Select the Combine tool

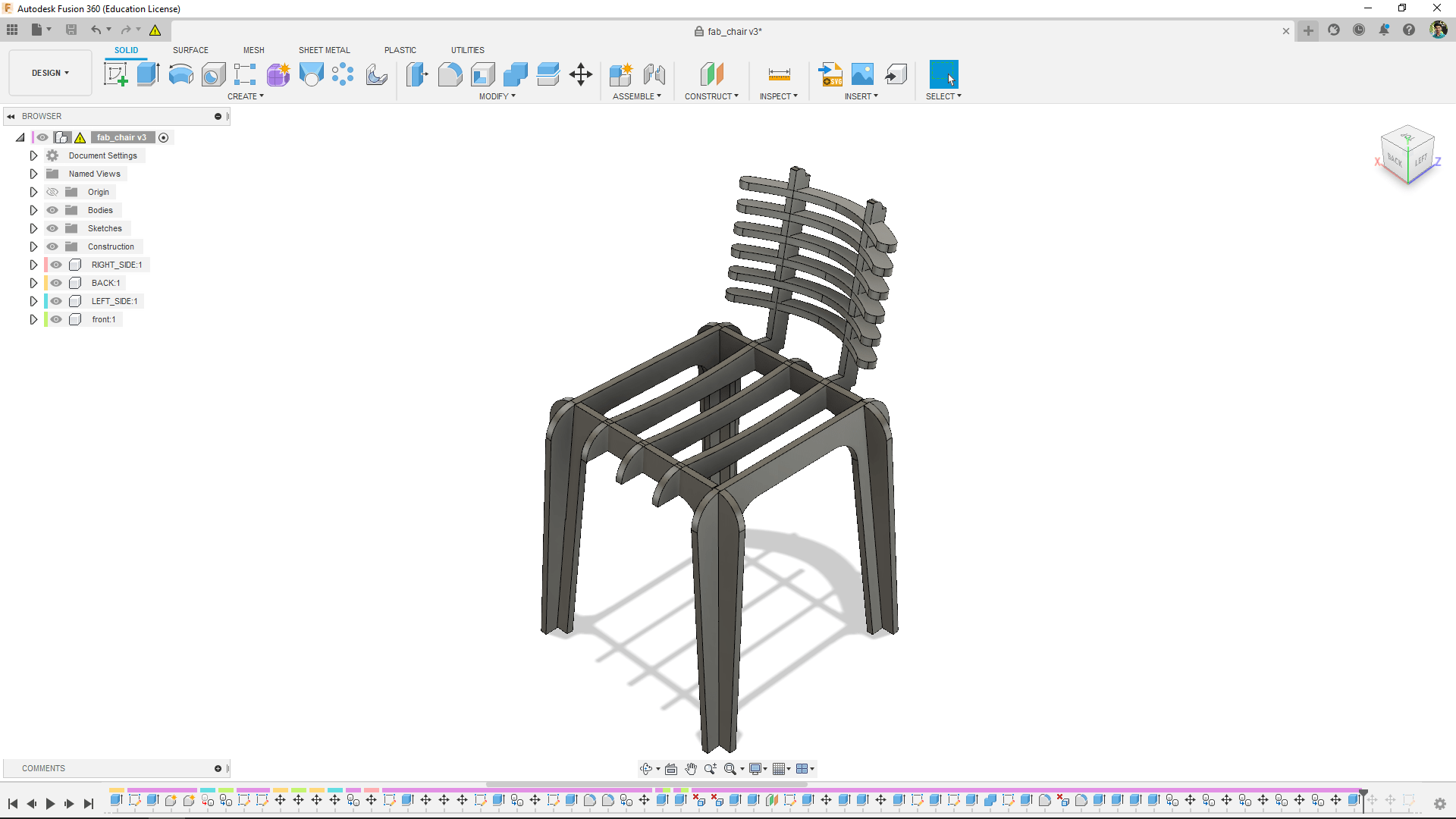[516, 74]
